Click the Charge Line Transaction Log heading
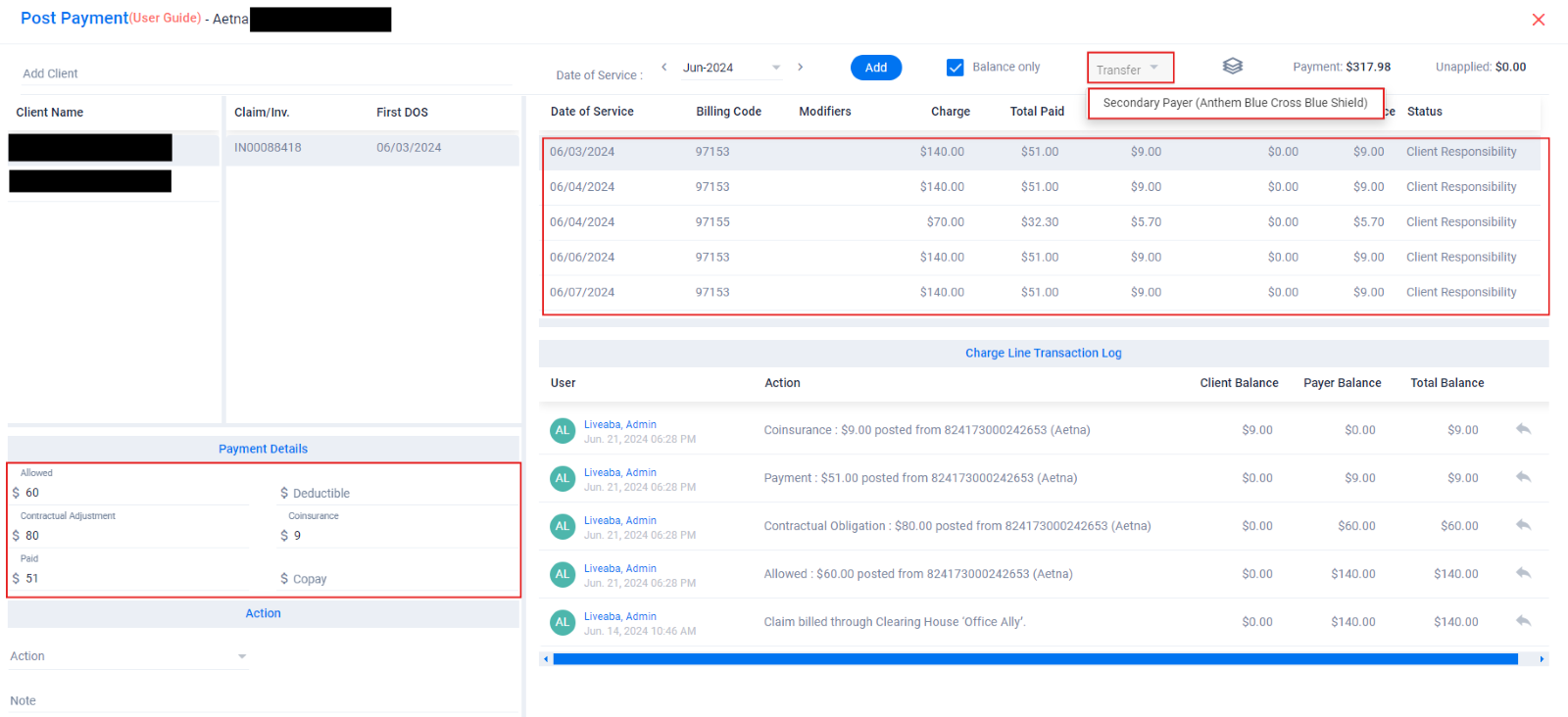Screen dimensions: 1568x717 click(1044, 354)
